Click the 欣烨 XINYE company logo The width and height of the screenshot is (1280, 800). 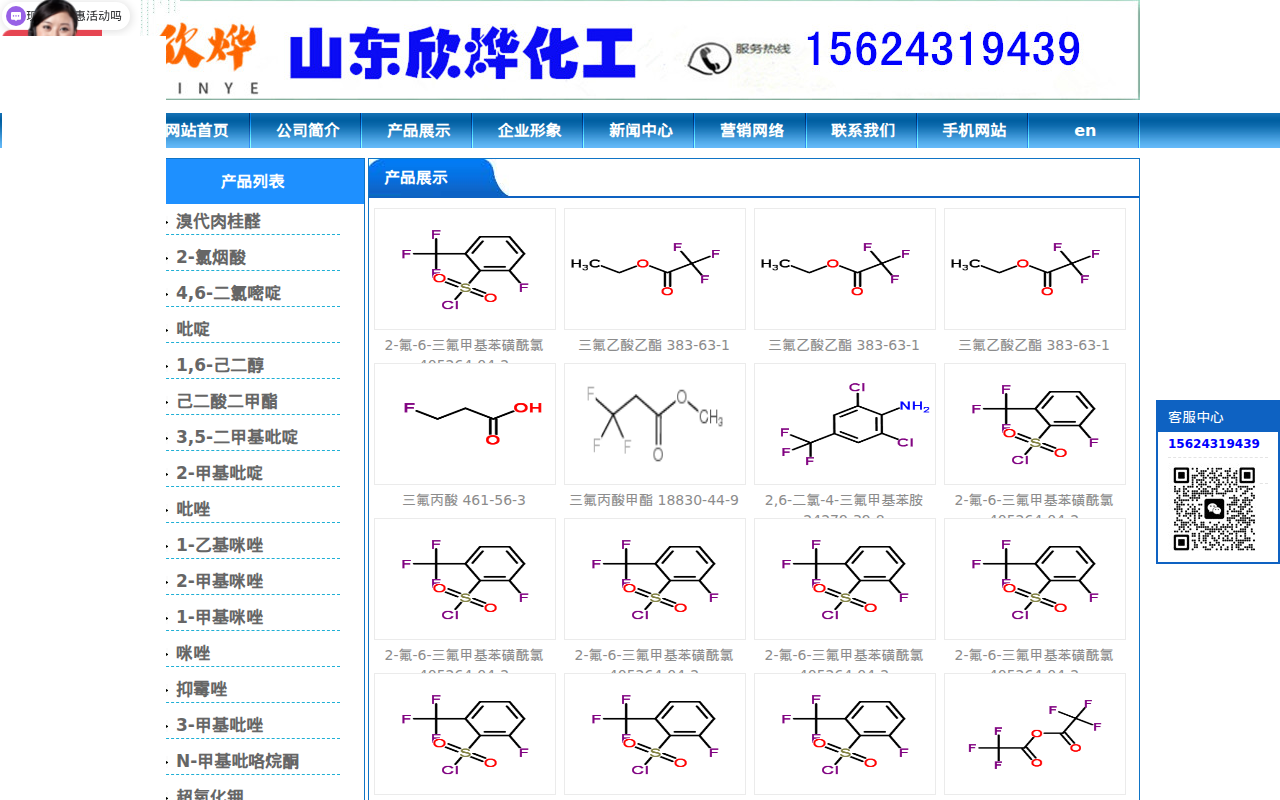tap(211, 55)
